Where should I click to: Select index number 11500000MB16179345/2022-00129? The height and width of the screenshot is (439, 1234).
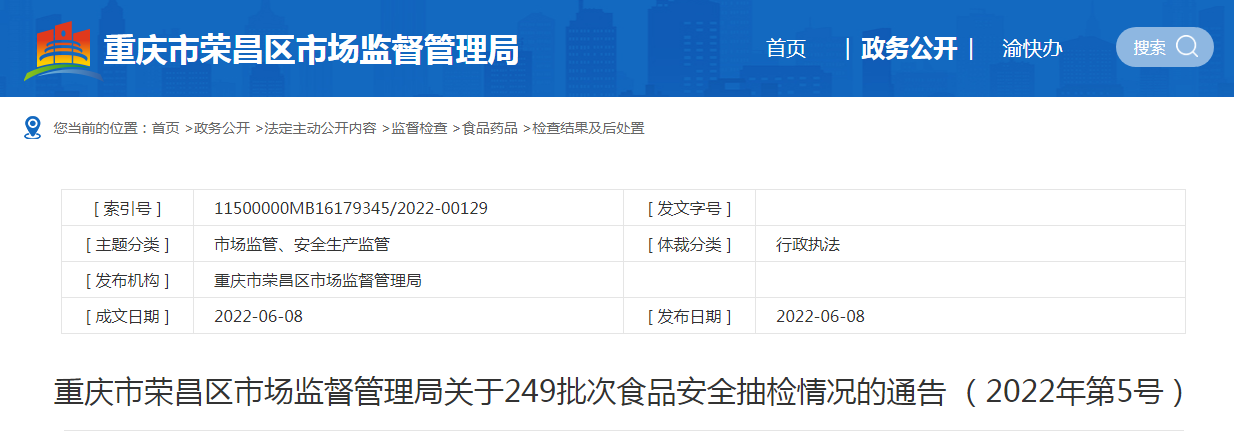coord(351,208)
